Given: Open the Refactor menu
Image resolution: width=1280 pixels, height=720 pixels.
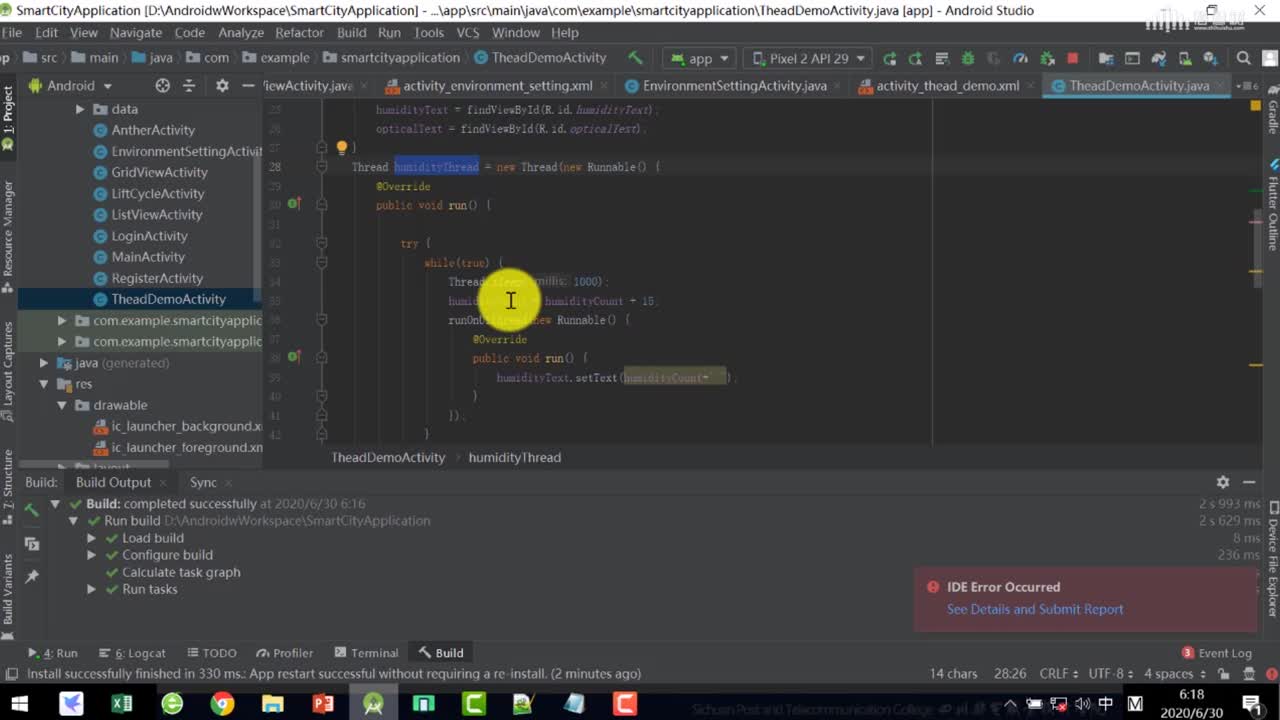Looking at the screenshot, I should click(x=299, y=32).
